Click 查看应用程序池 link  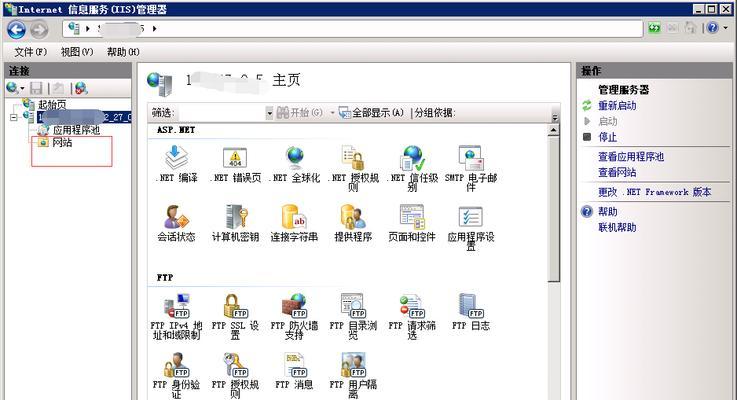[x=631, y=157]
